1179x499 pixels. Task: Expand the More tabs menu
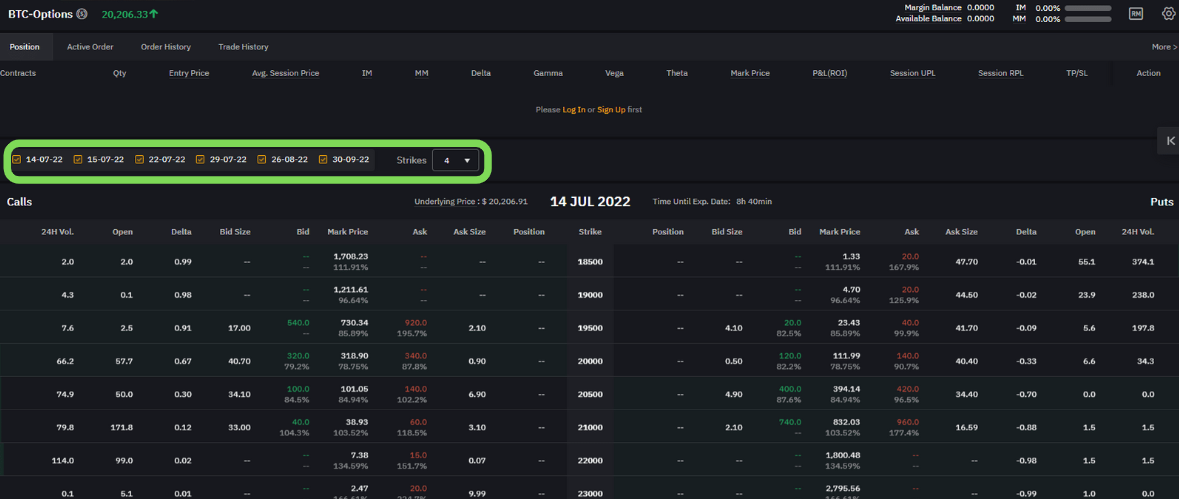(1164, 47)
